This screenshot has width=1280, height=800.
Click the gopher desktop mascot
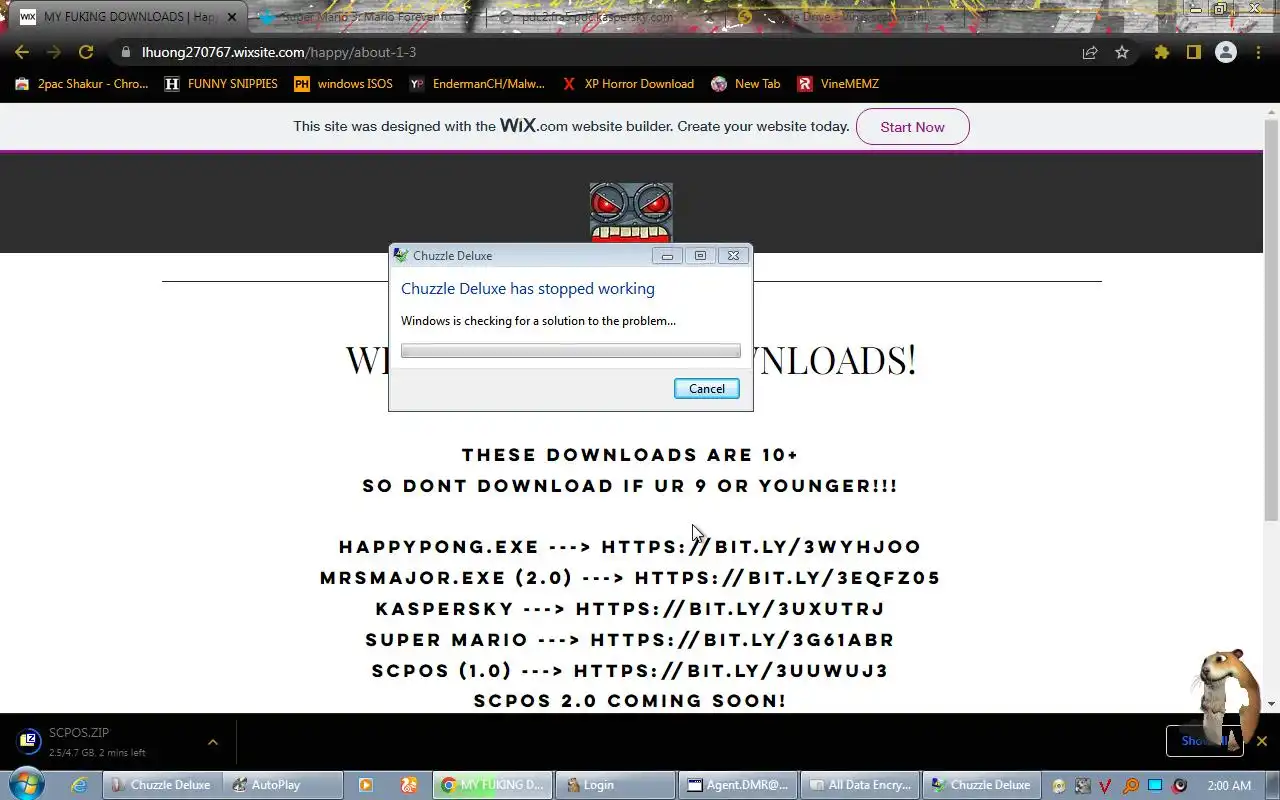tap(1226, 700)
